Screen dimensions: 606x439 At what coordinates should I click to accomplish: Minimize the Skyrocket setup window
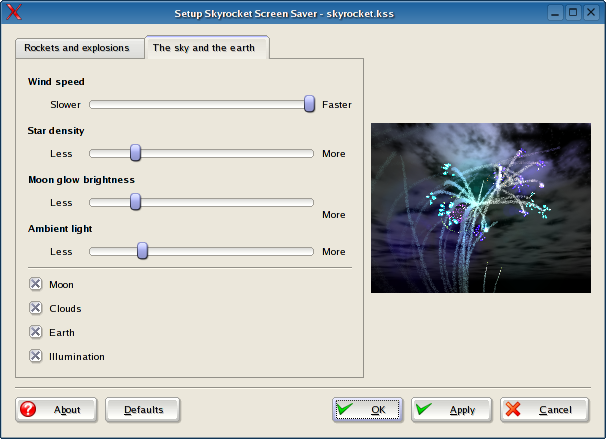click(555, 13)
